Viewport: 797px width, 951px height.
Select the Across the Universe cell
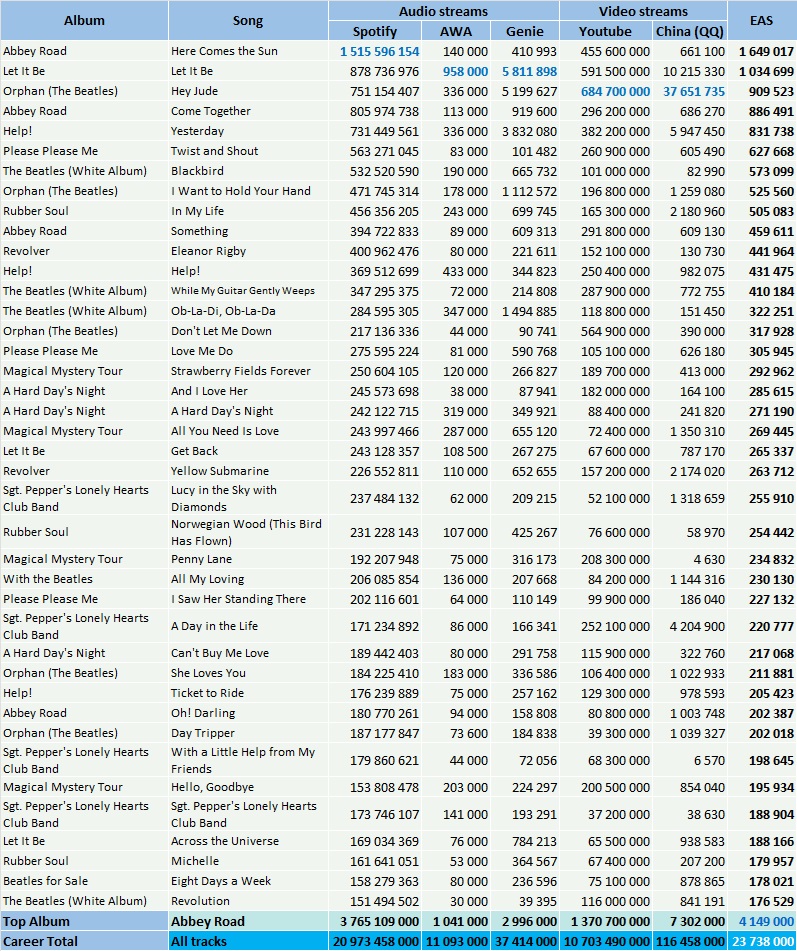pos(248,841)
